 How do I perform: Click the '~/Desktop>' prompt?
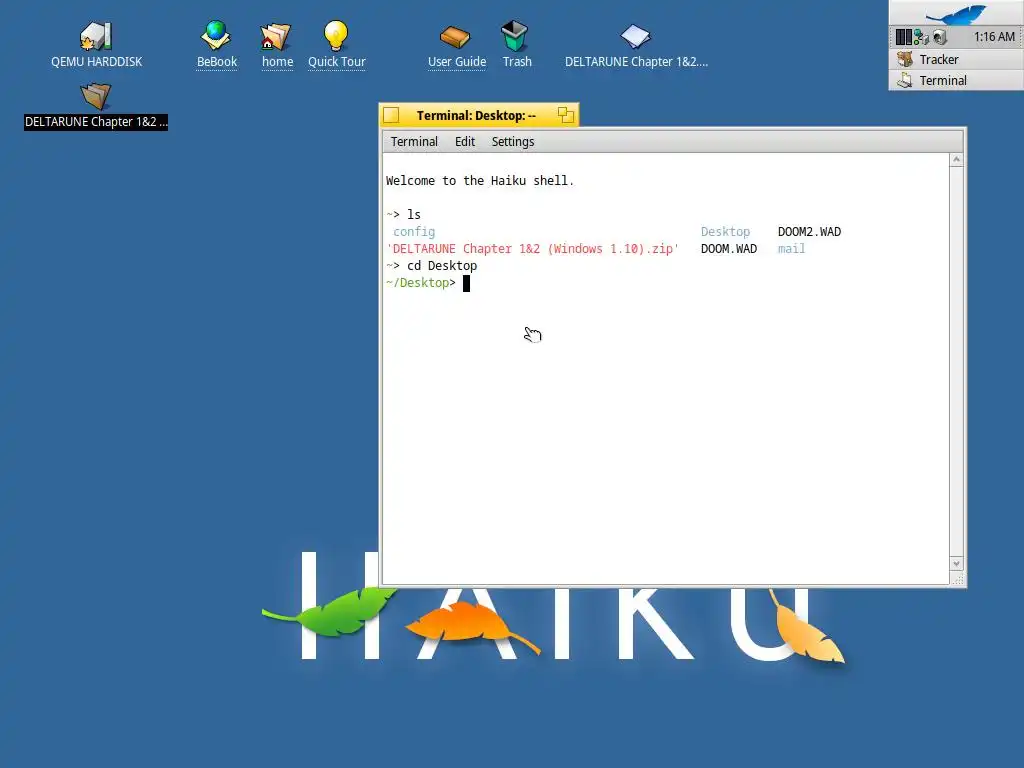coord(421,283)
